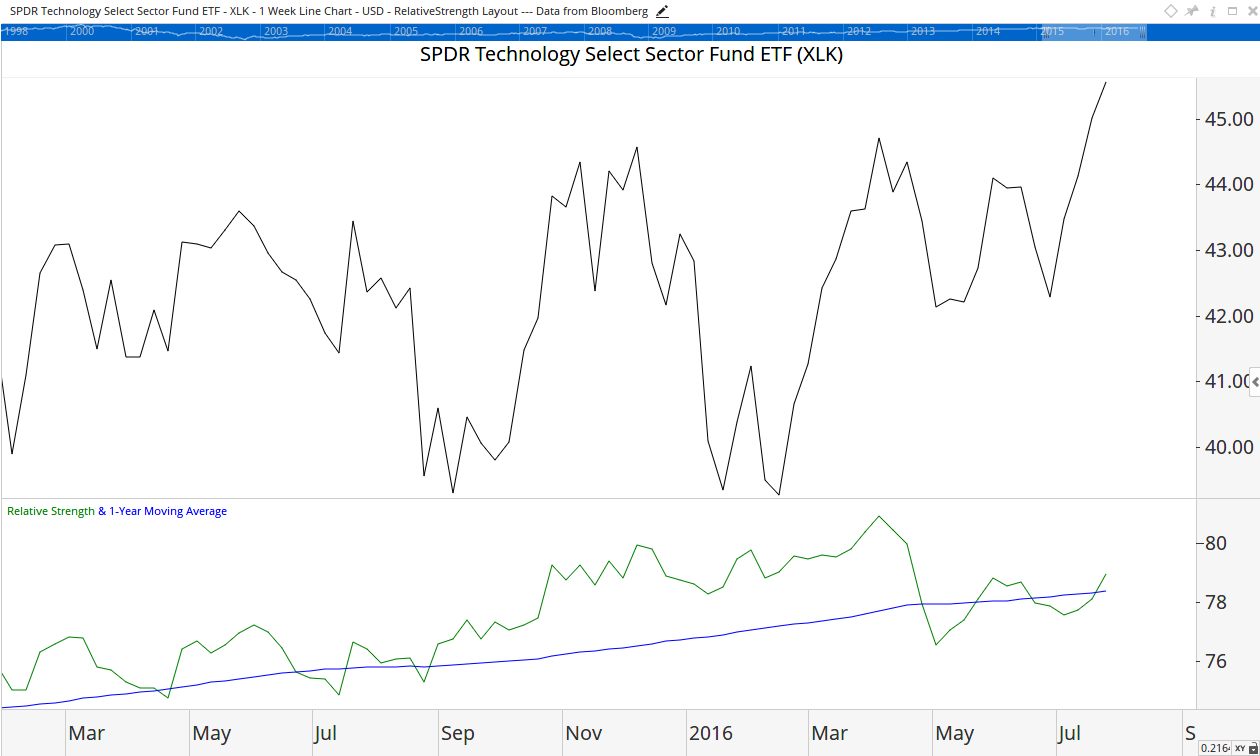Click the pencil edit title icon

pos(662,11)
